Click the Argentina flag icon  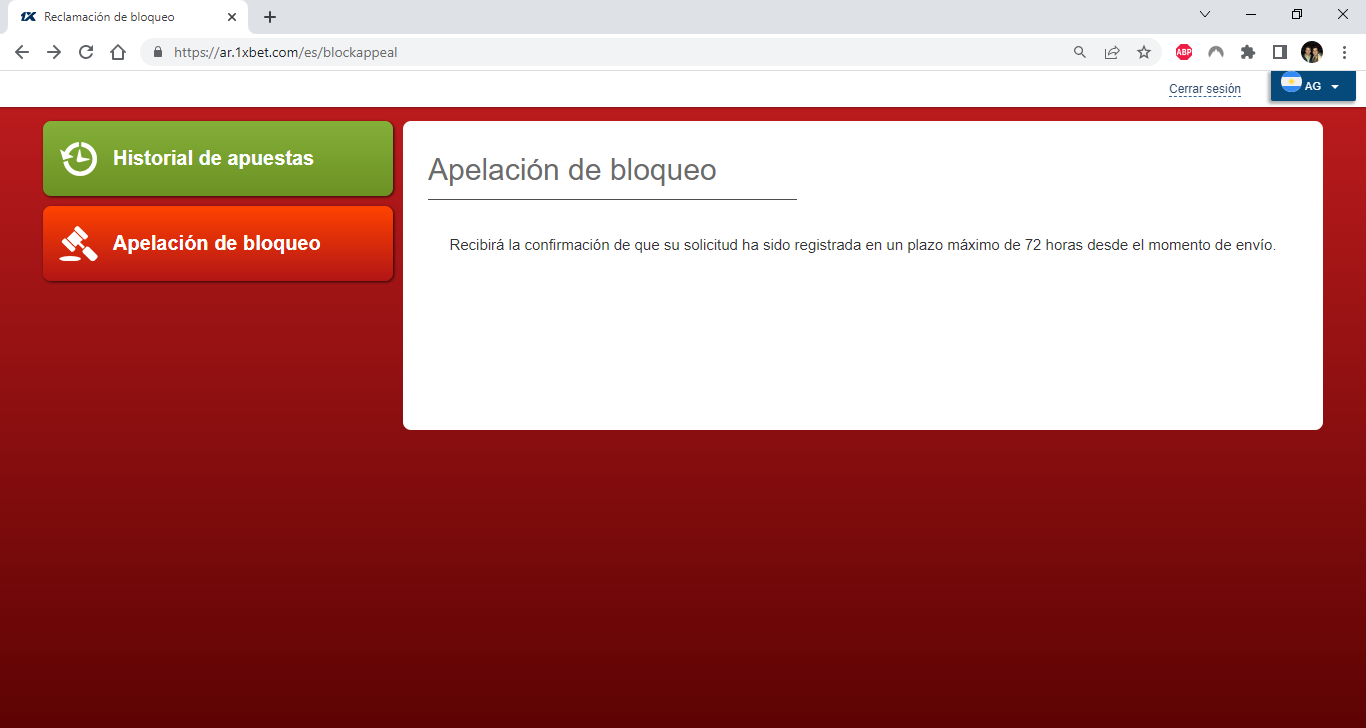click(x=1291, y=83)
